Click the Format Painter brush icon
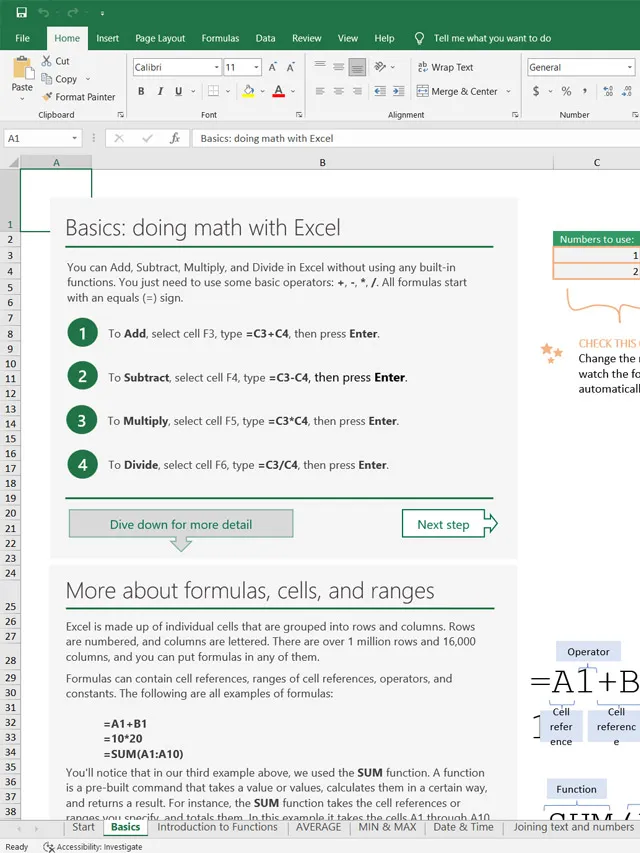Screen dimensions: 640x853 [x=47, y=97]
